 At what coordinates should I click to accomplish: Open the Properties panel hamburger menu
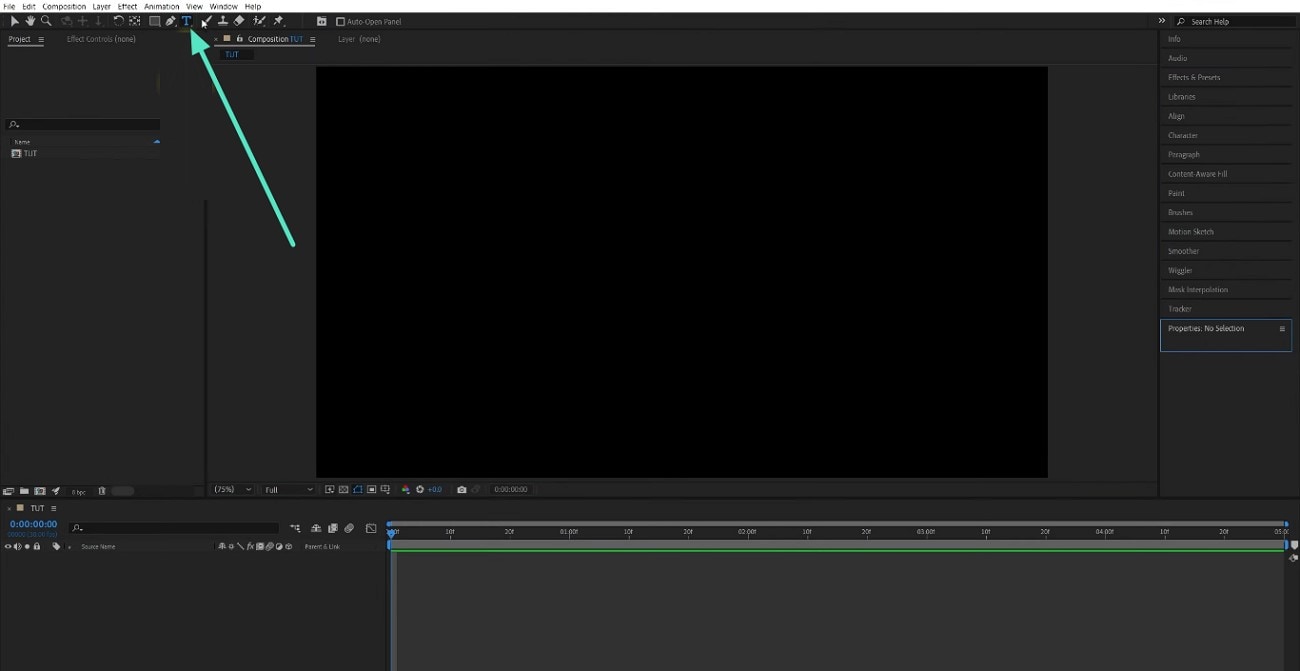click(x=1282, y=328)
